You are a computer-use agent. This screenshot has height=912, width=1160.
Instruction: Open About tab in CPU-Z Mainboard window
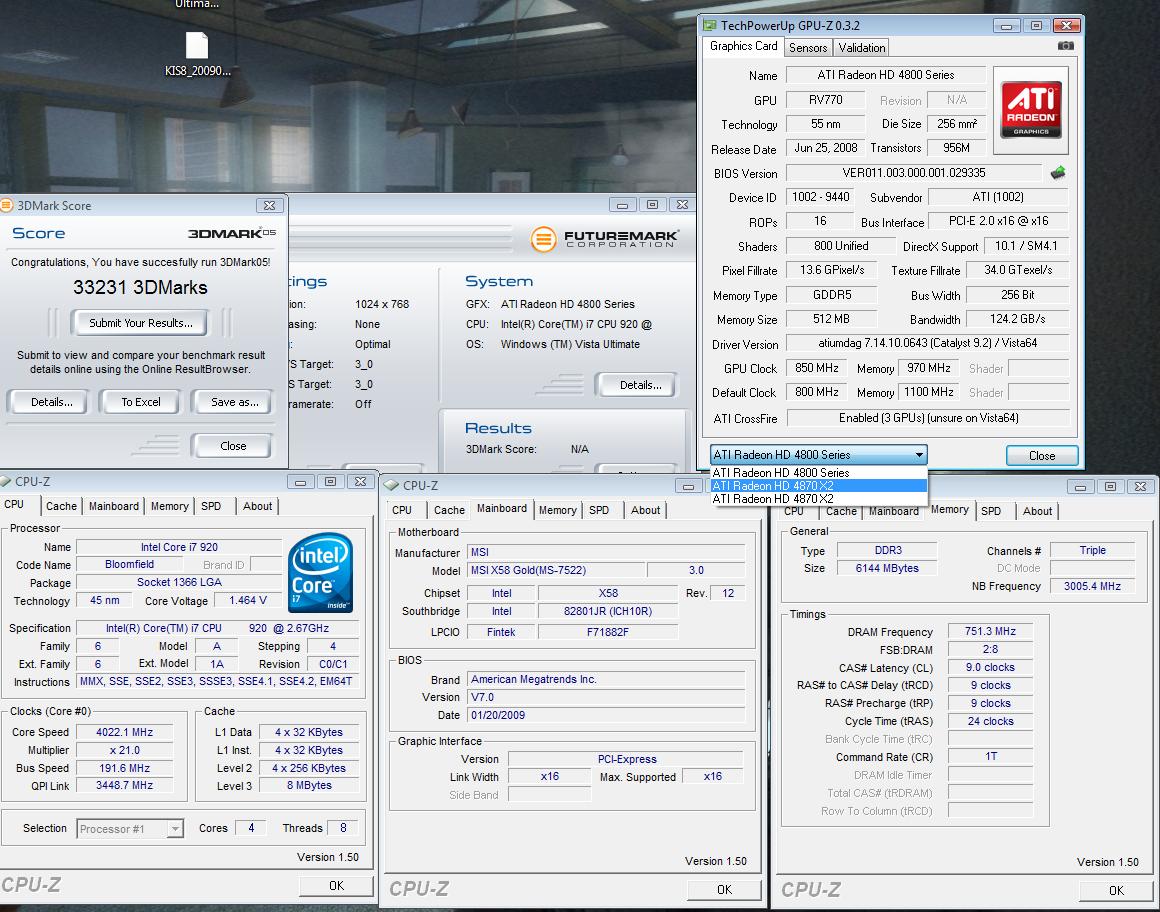[645, 510]
